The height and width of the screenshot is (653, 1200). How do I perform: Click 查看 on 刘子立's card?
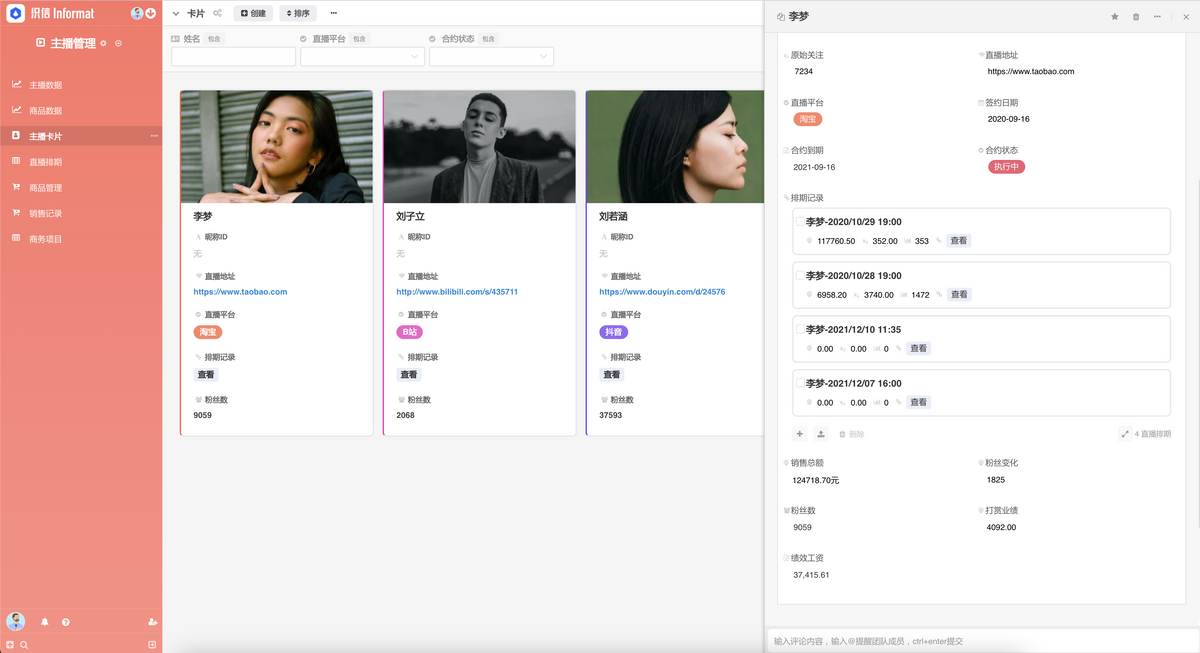pyautogui.click(x=408, y=375)
